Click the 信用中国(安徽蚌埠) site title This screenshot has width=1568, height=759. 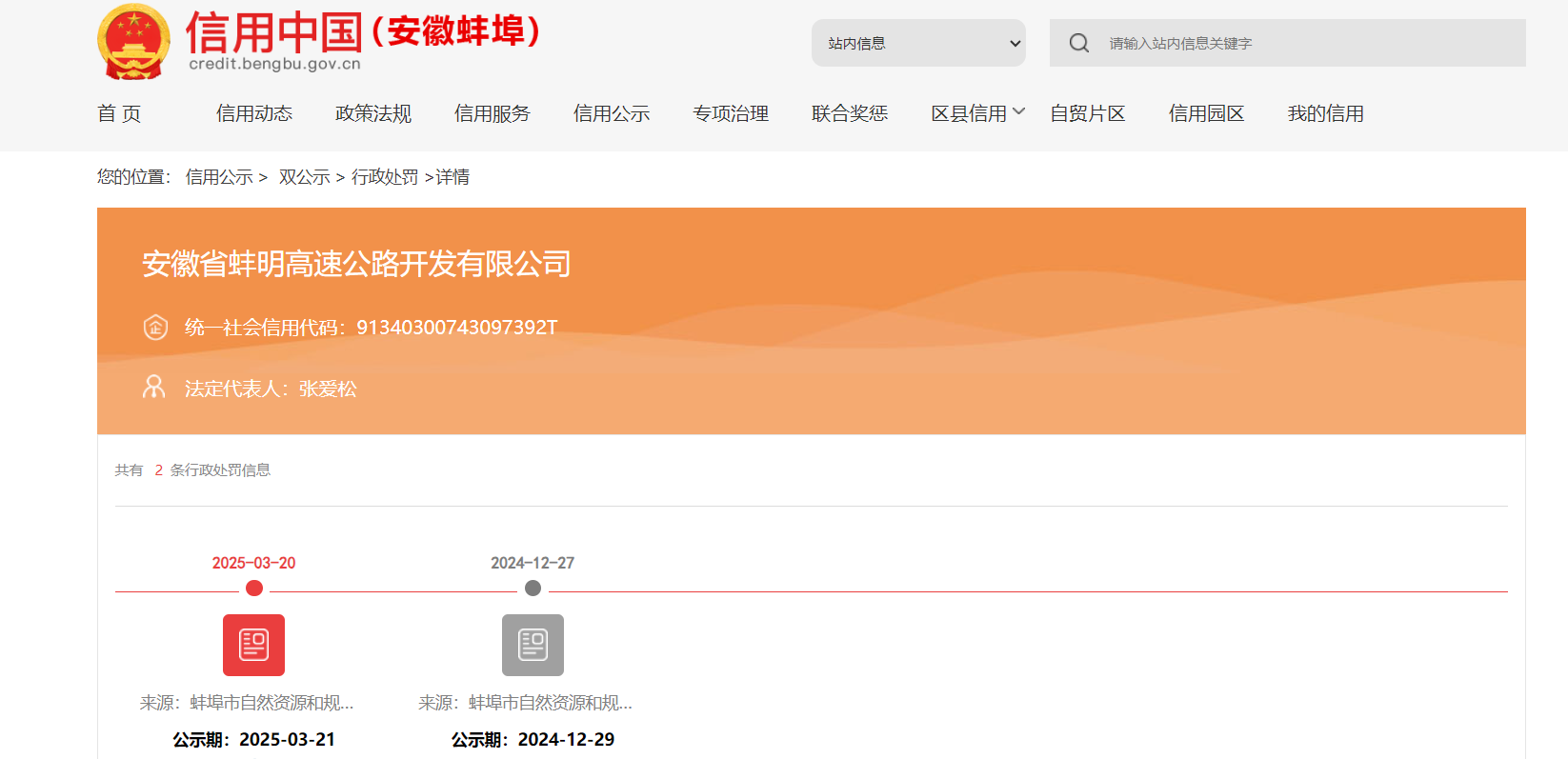point(363,31)
